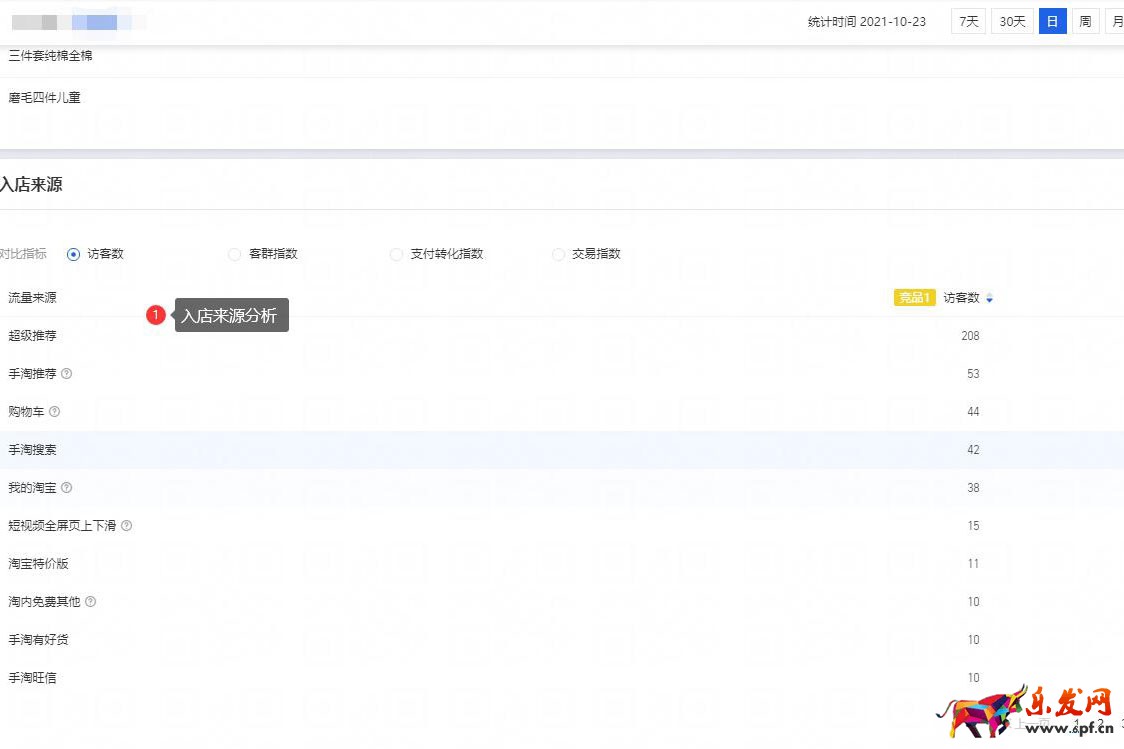
Task: Click the help icon beside 手淘推荐
Action: tap(67, 374)
